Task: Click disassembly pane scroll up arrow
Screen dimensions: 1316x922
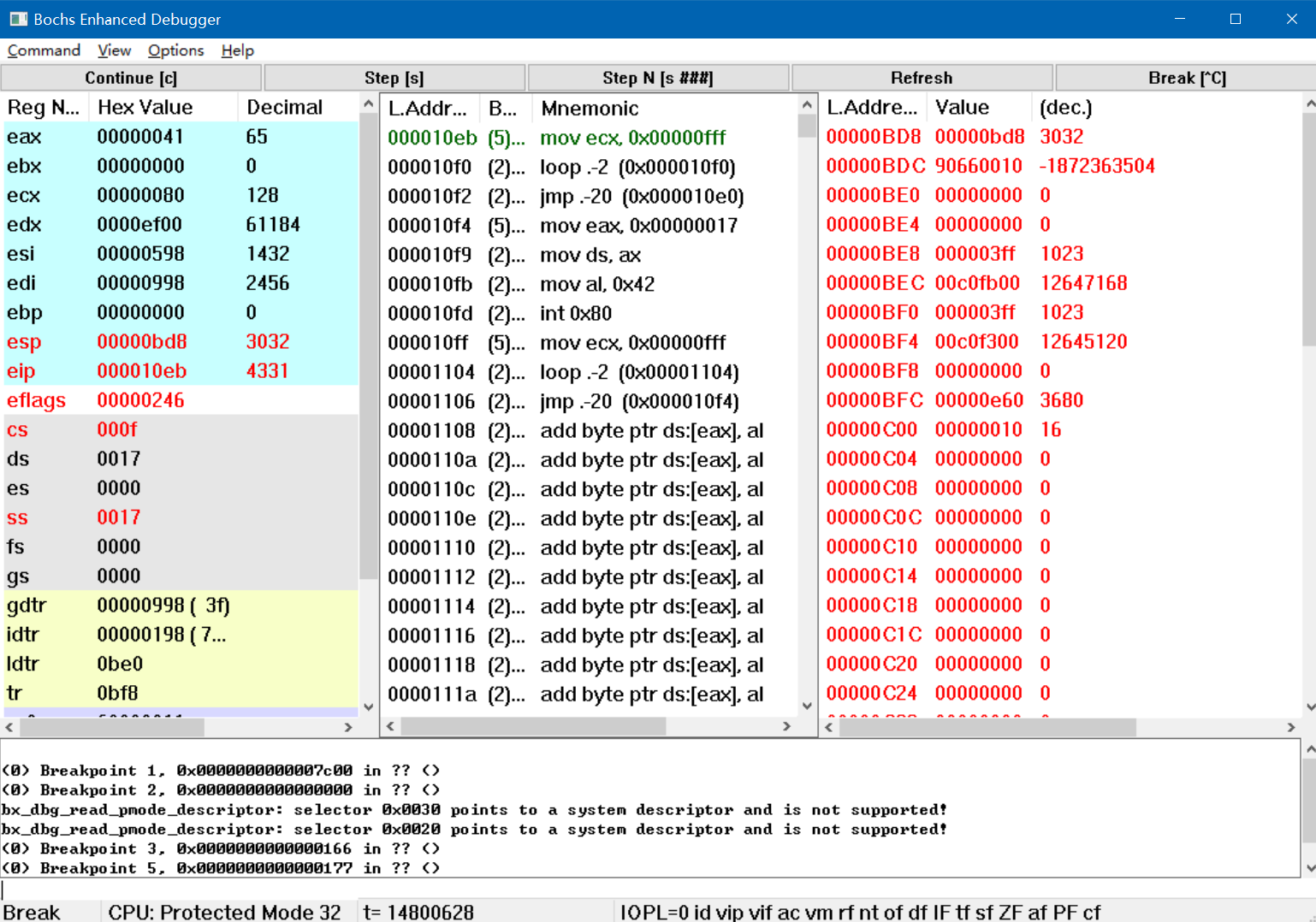Action: click(x=807, y=104)
